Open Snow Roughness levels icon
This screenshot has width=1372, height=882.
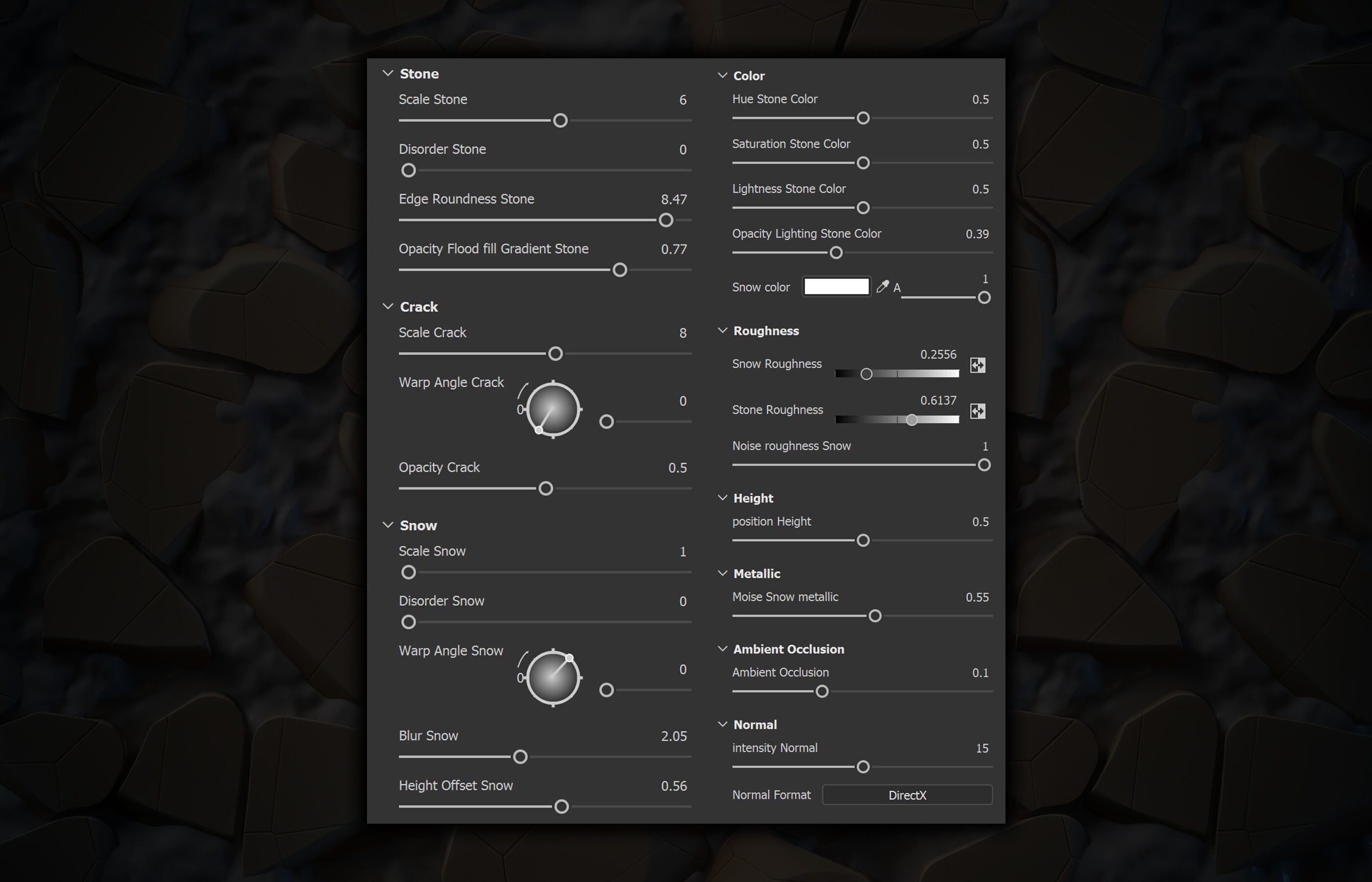pos(978,365)
